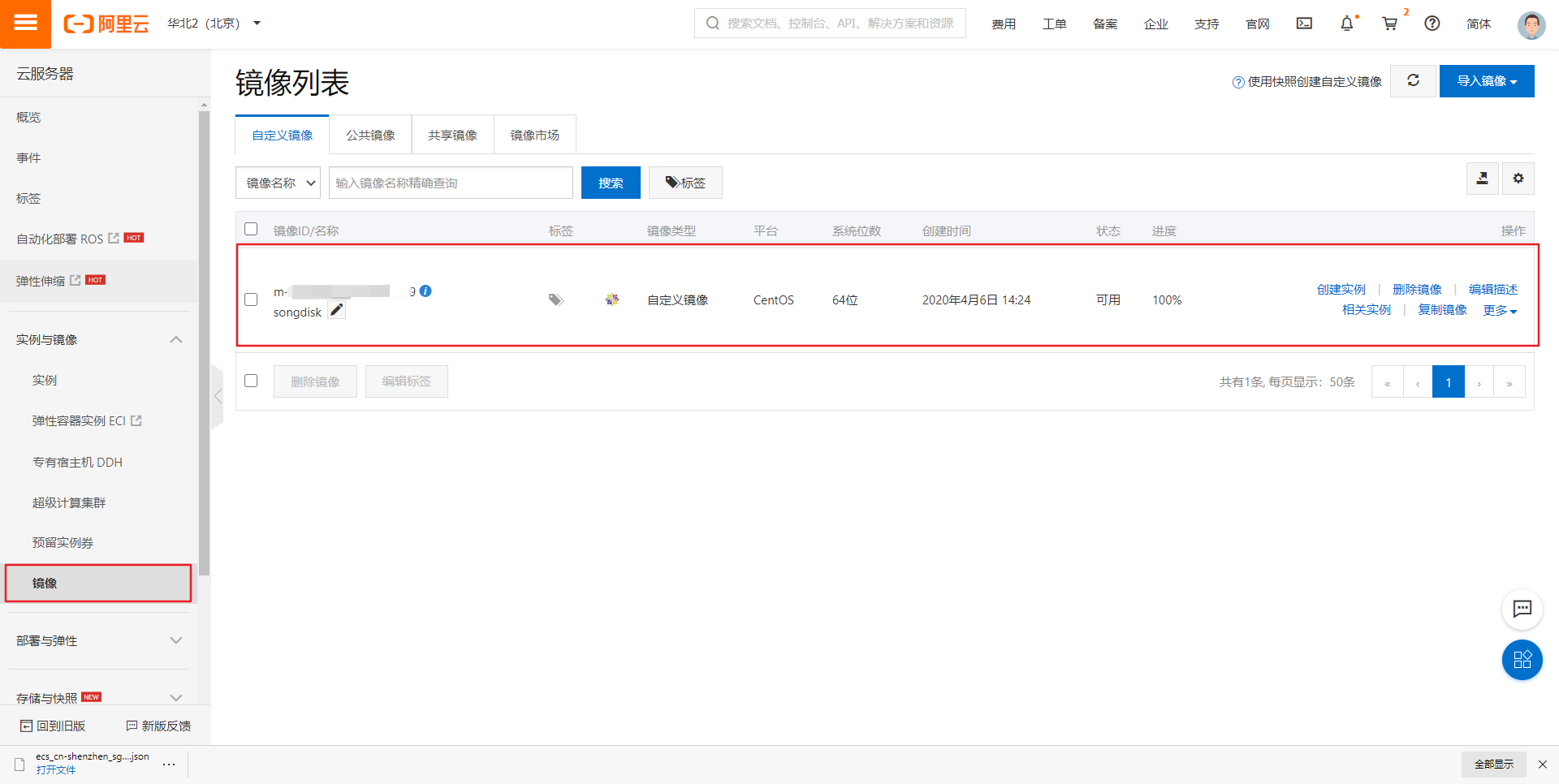Toggle the select-all checkbox in table header
This screenshot has height=784, width=1559.
click(251, 229)
